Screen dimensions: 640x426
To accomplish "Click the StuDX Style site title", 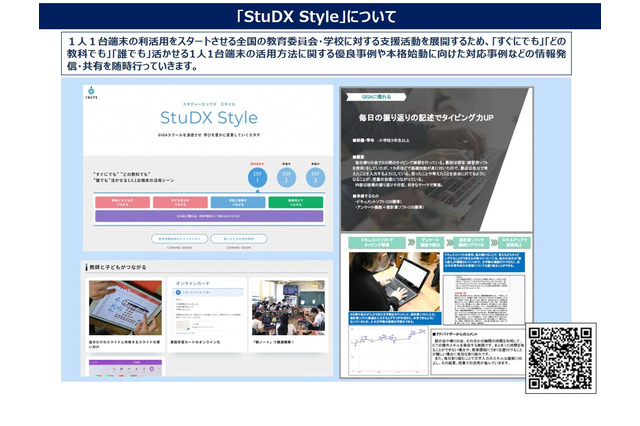I will (x=209, y=118).
